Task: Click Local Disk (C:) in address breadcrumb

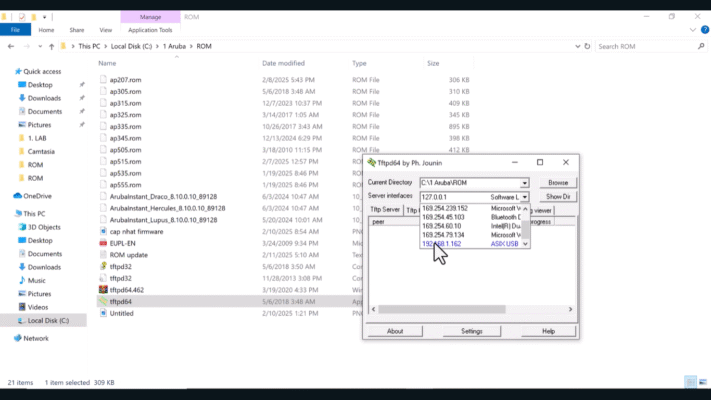Action: [131, 46]
